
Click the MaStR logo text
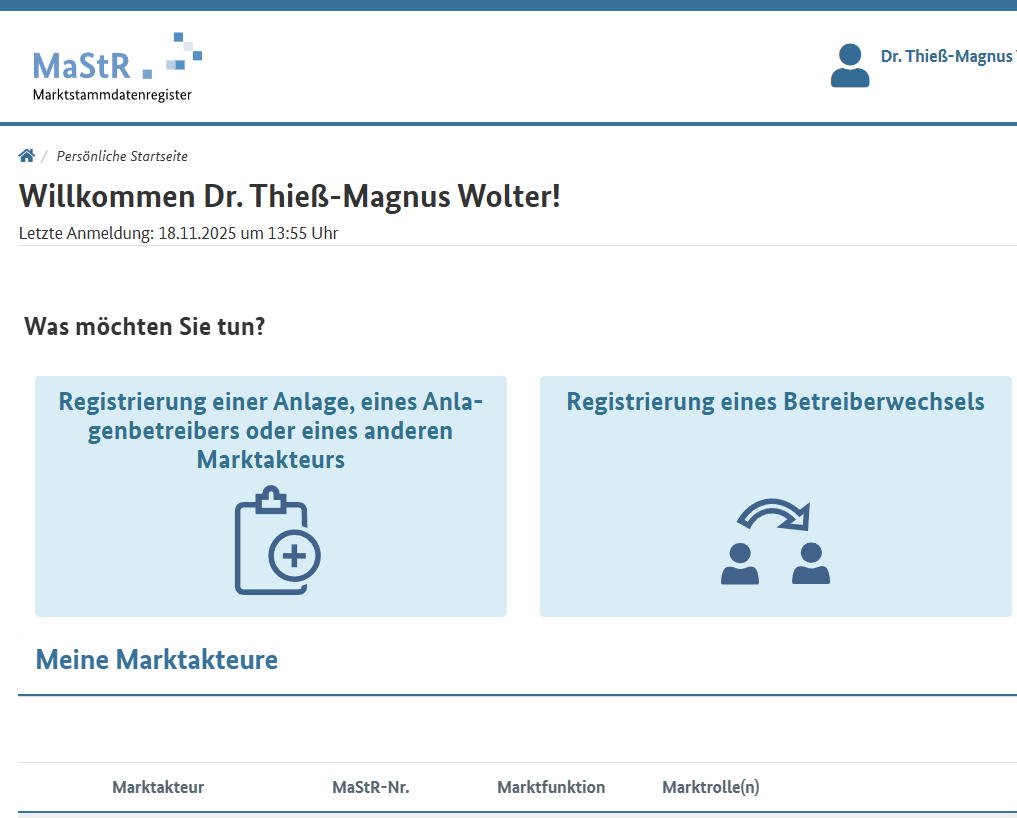point(82,65)
